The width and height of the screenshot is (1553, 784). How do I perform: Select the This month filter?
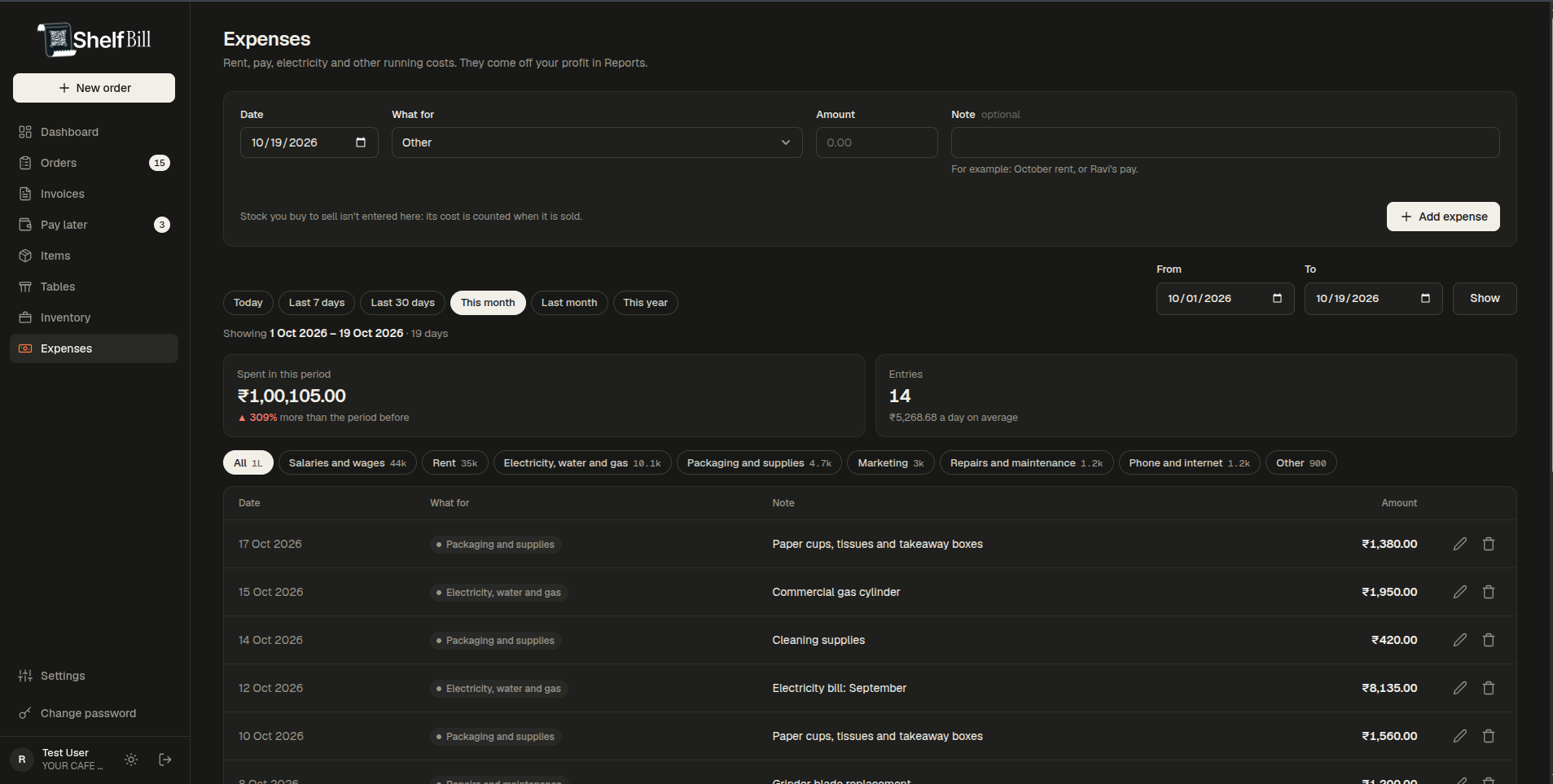[488, 303]
